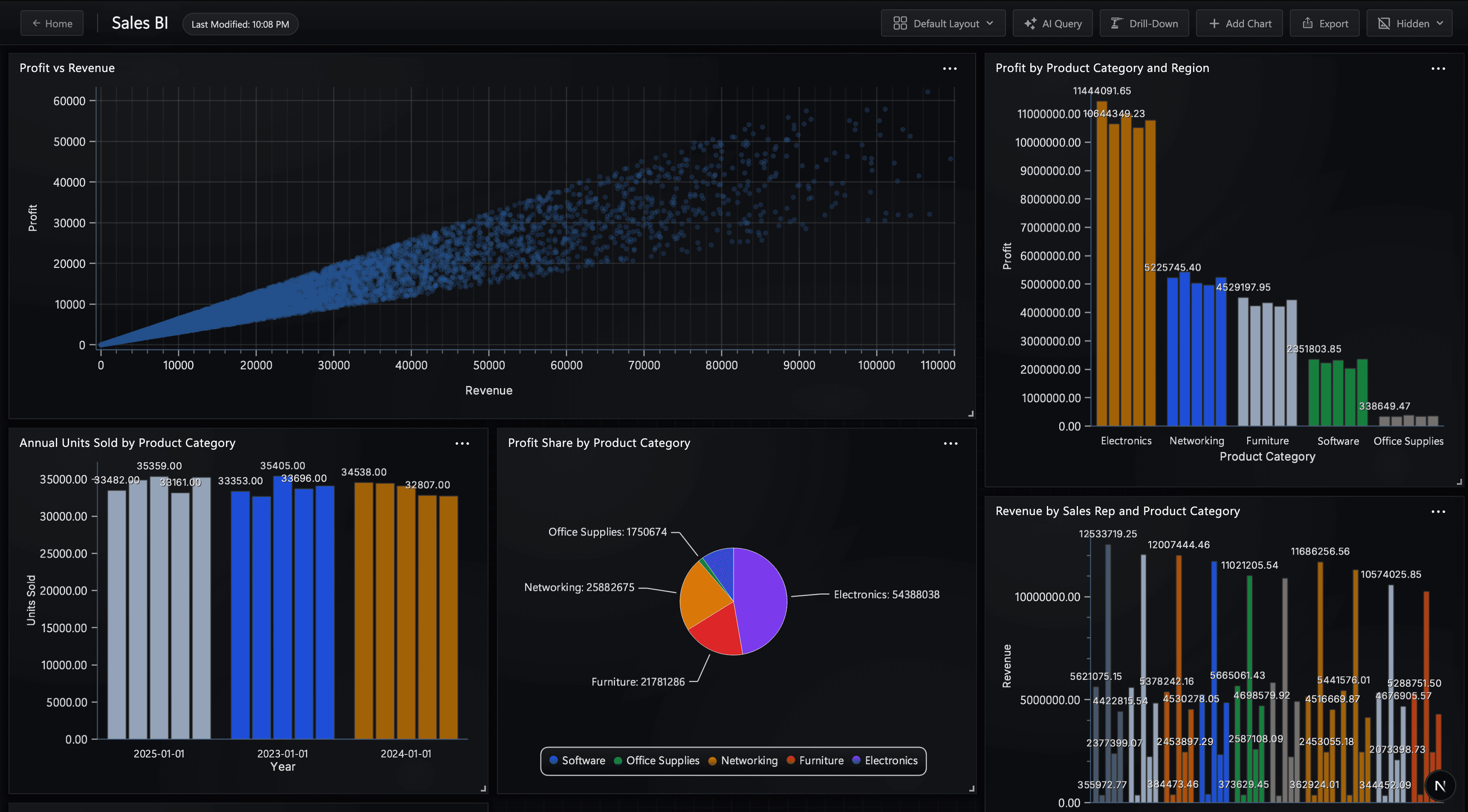Click the Electronics category axis label
The height and width of the screenshot is (812, 1468).
tap(1125, 441)
